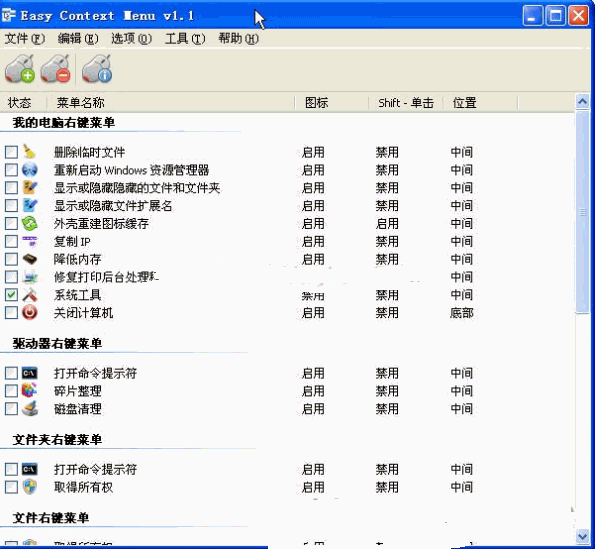595x549 pixels.
Task: Enable the 复制 IP checkbox
Action: [11, 241]
